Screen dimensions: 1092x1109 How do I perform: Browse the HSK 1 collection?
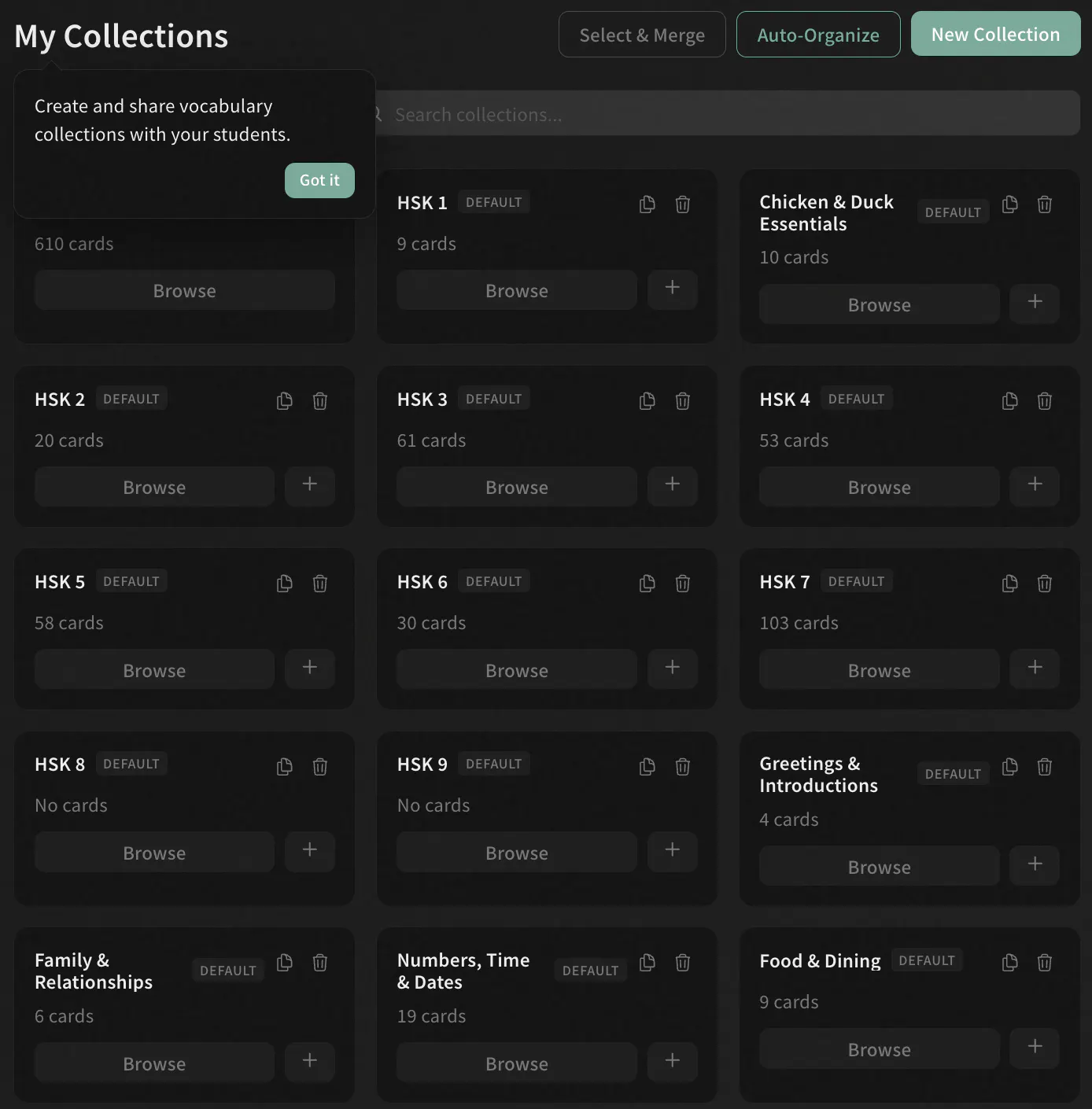[x=517, y=290]
